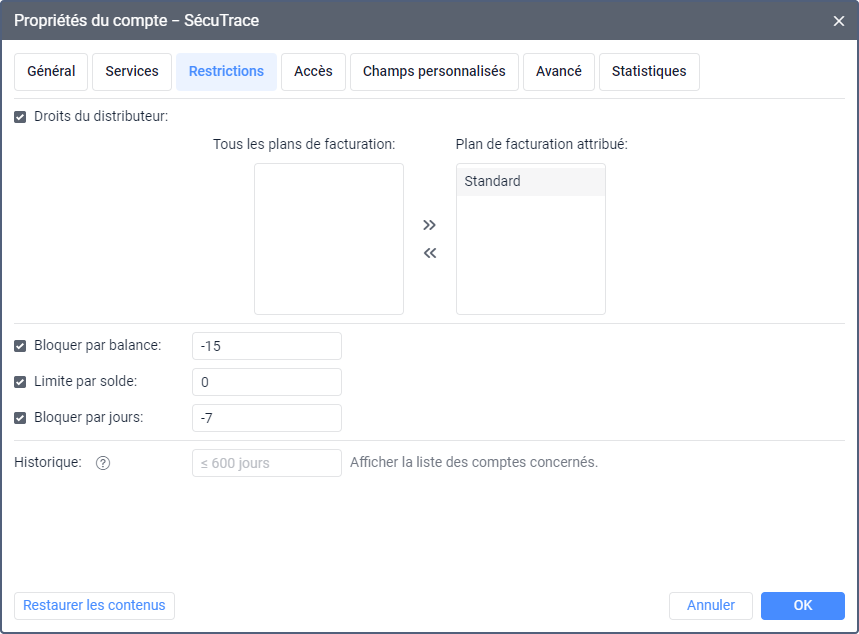The image size is (859, 634).
Task: Toggle the Bloquer par balance checkbox
Action: pyautogui.click(x=20, y=346)
